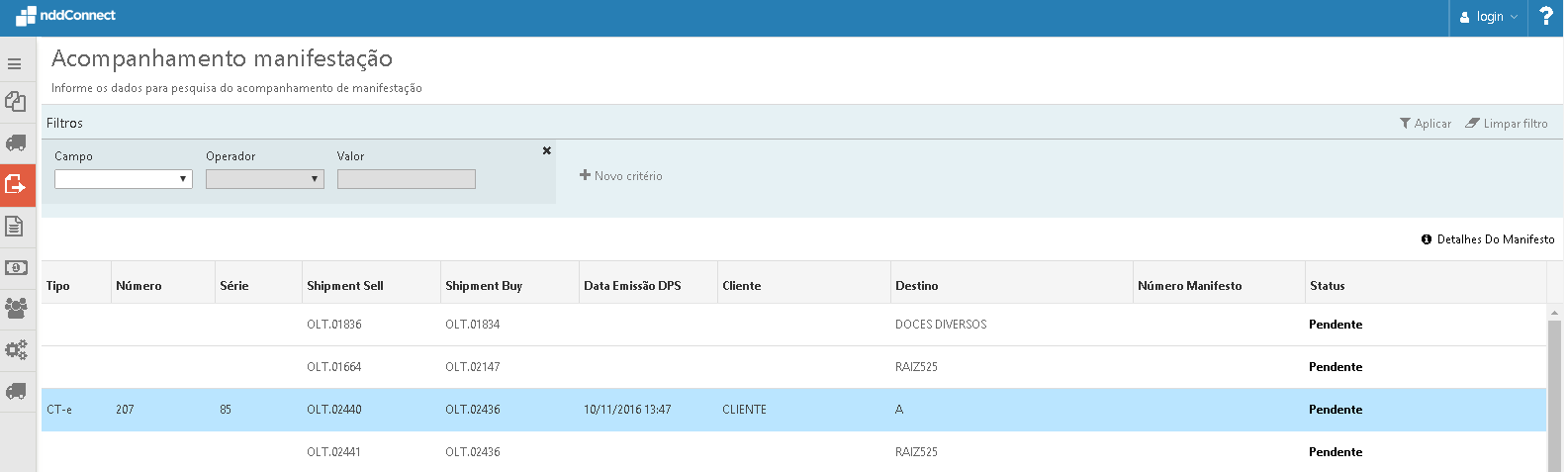The image size is (1568, 472).
Task: Open the hamburger menu in sidebar
Action: tap(15, 64)
